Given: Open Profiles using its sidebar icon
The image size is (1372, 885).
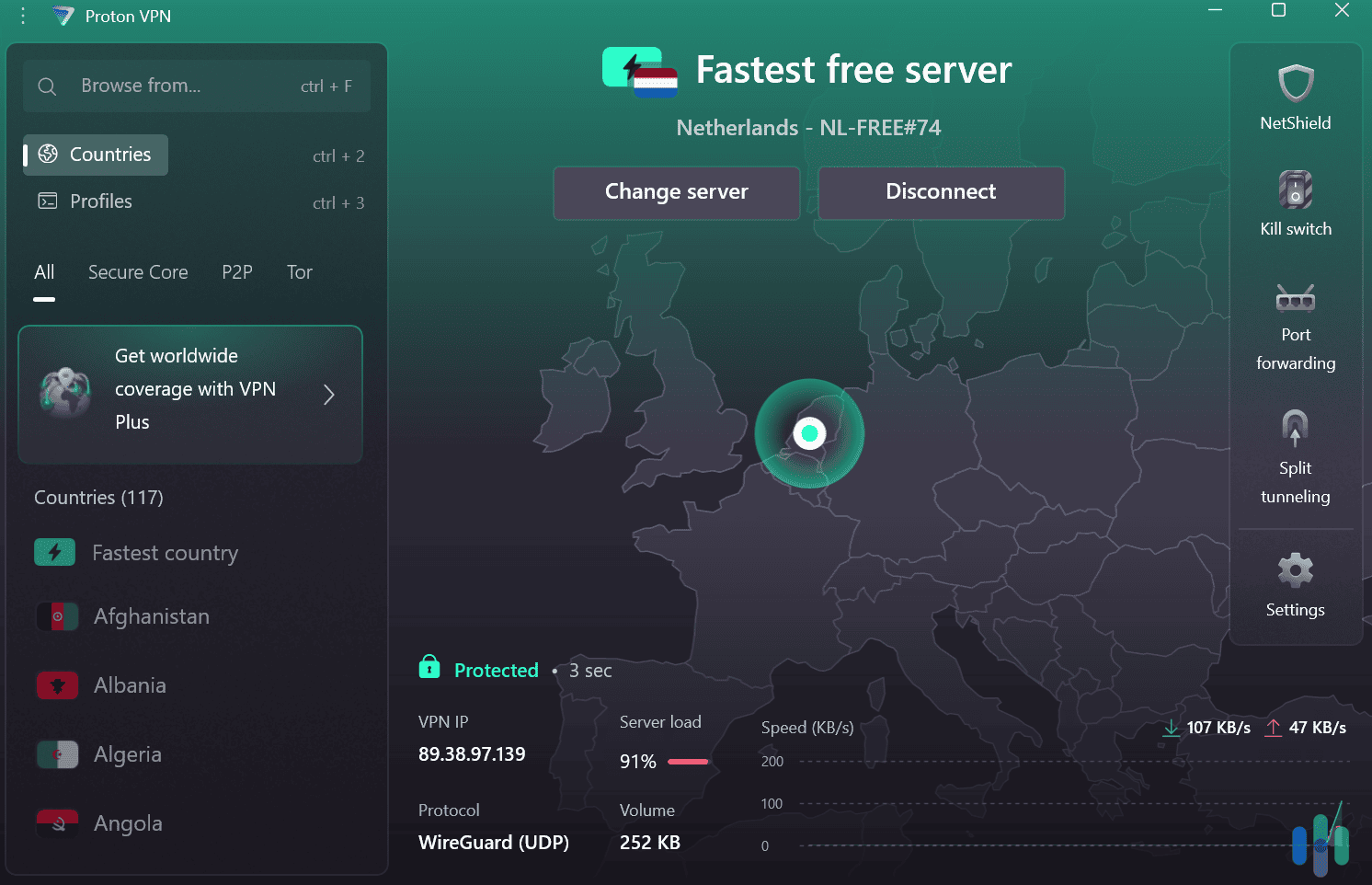Looking at the screenshot, I should pyautogui.click(x=47, y=201).
